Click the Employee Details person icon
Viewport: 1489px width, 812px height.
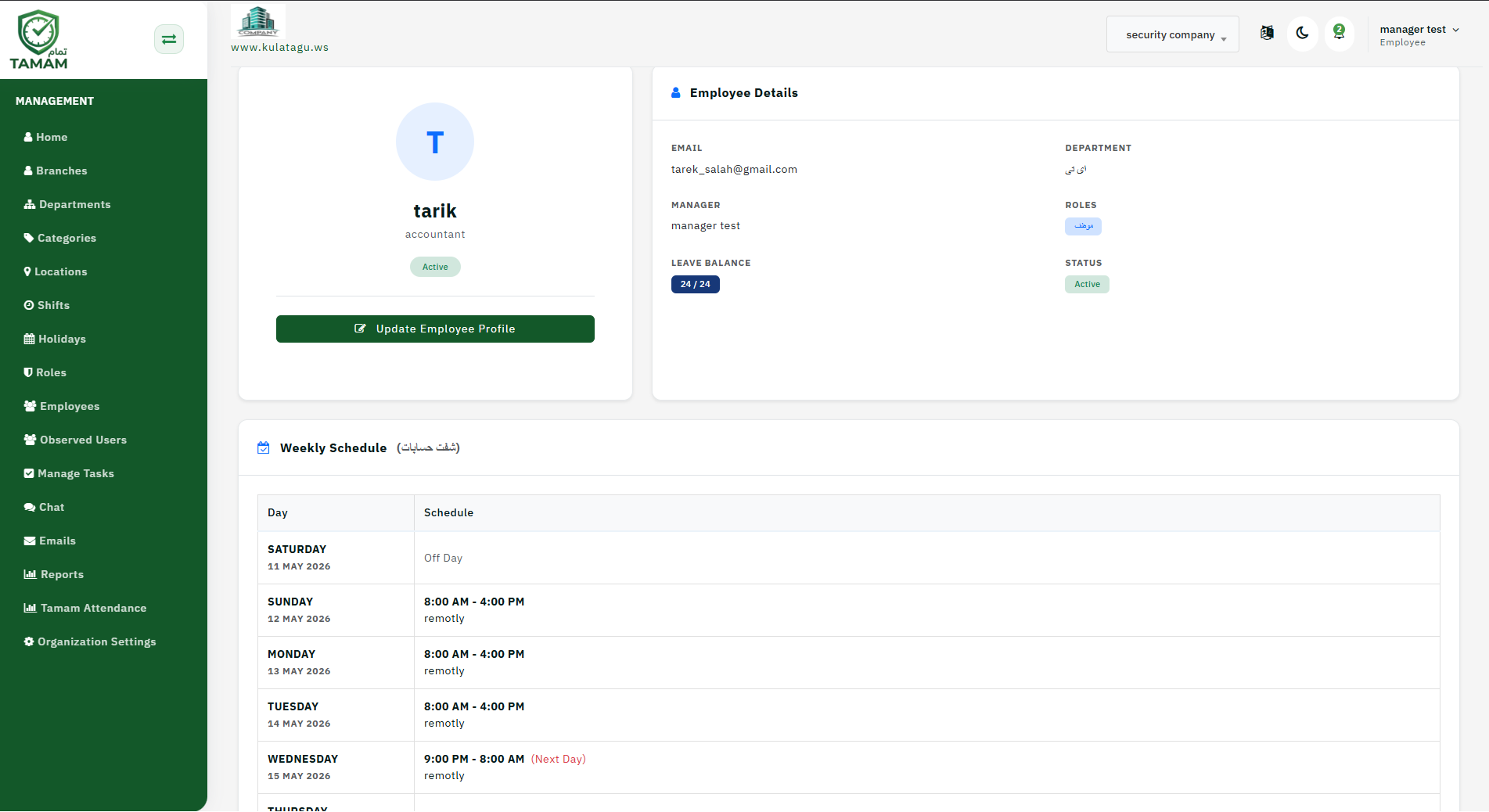(676, 92)
